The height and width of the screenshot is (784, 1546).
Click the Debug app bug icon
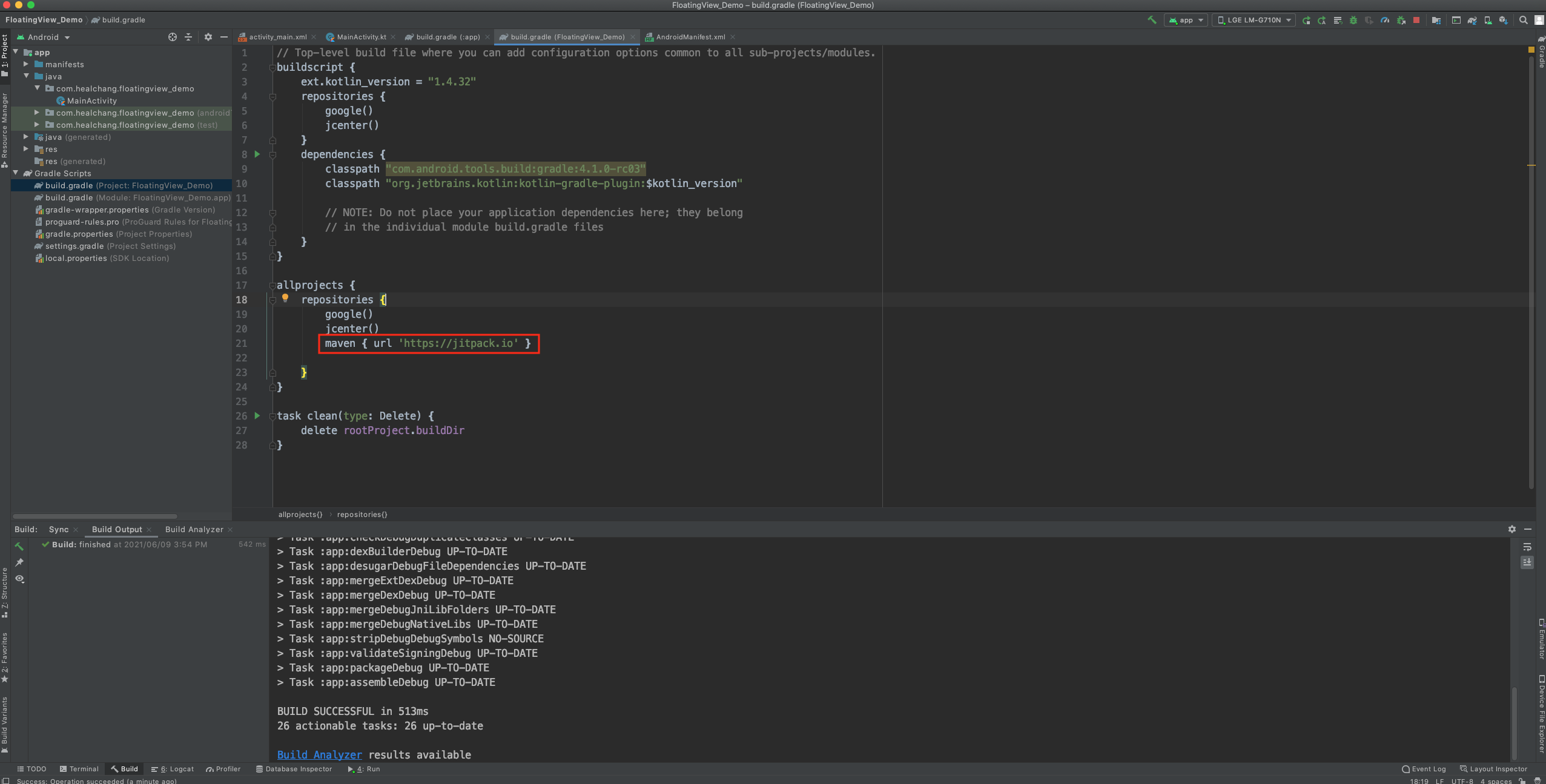1353,20
